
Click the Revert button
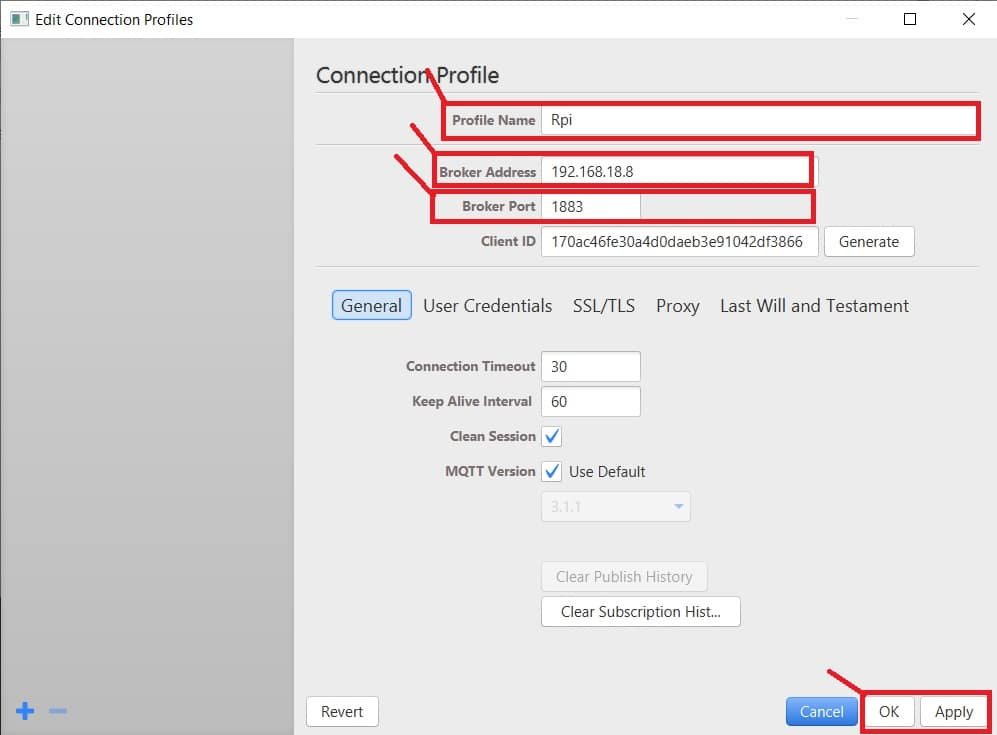[x=342, y=711]
